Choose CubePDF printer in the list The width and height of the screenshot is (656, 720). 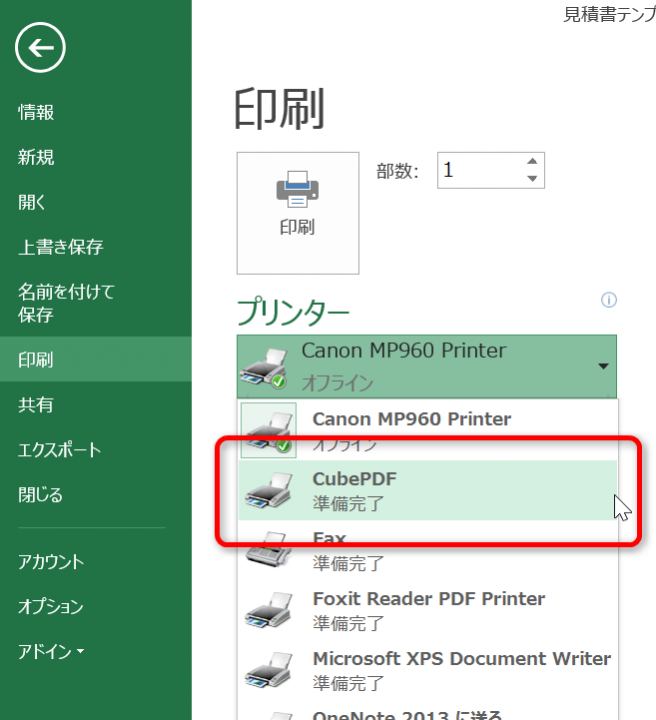coord(428,490)
